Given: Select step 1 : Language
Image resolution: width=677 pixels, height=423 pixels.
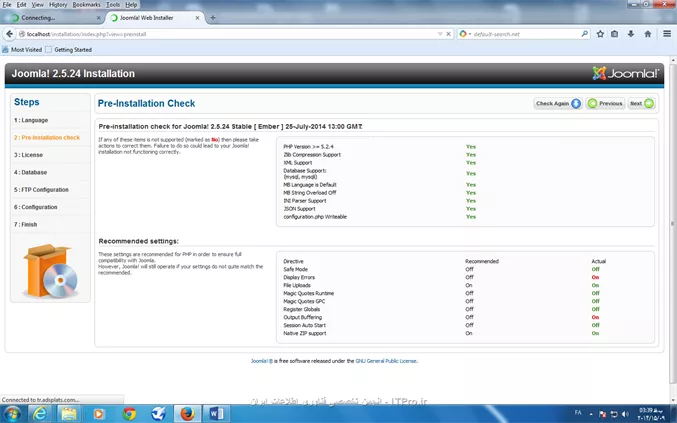Looking at the screenshot, I should (31, 120).
